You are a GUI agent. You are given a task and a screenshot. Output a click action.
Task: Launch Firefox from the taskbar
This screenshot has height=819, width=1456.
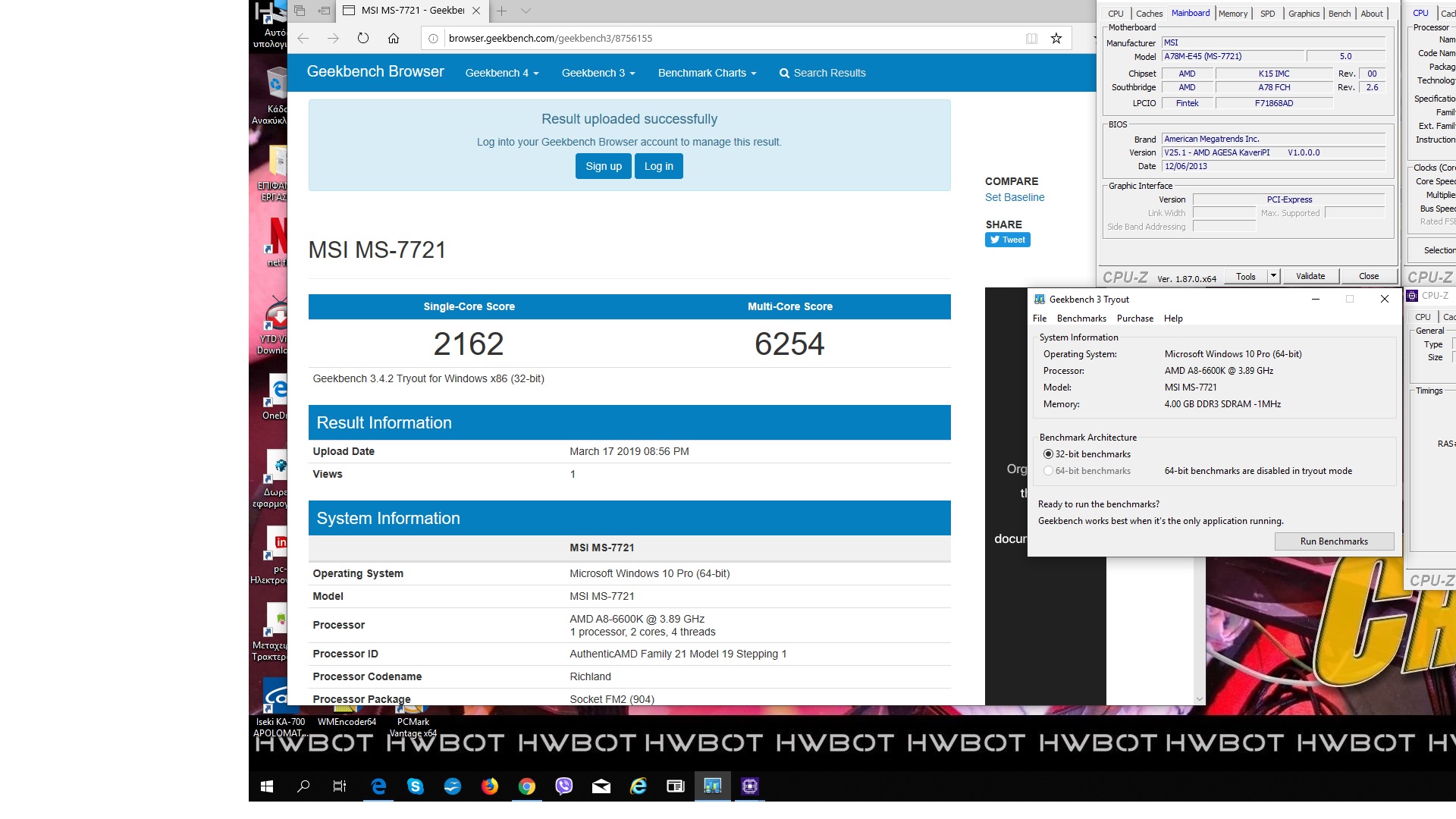click(489, 786)
